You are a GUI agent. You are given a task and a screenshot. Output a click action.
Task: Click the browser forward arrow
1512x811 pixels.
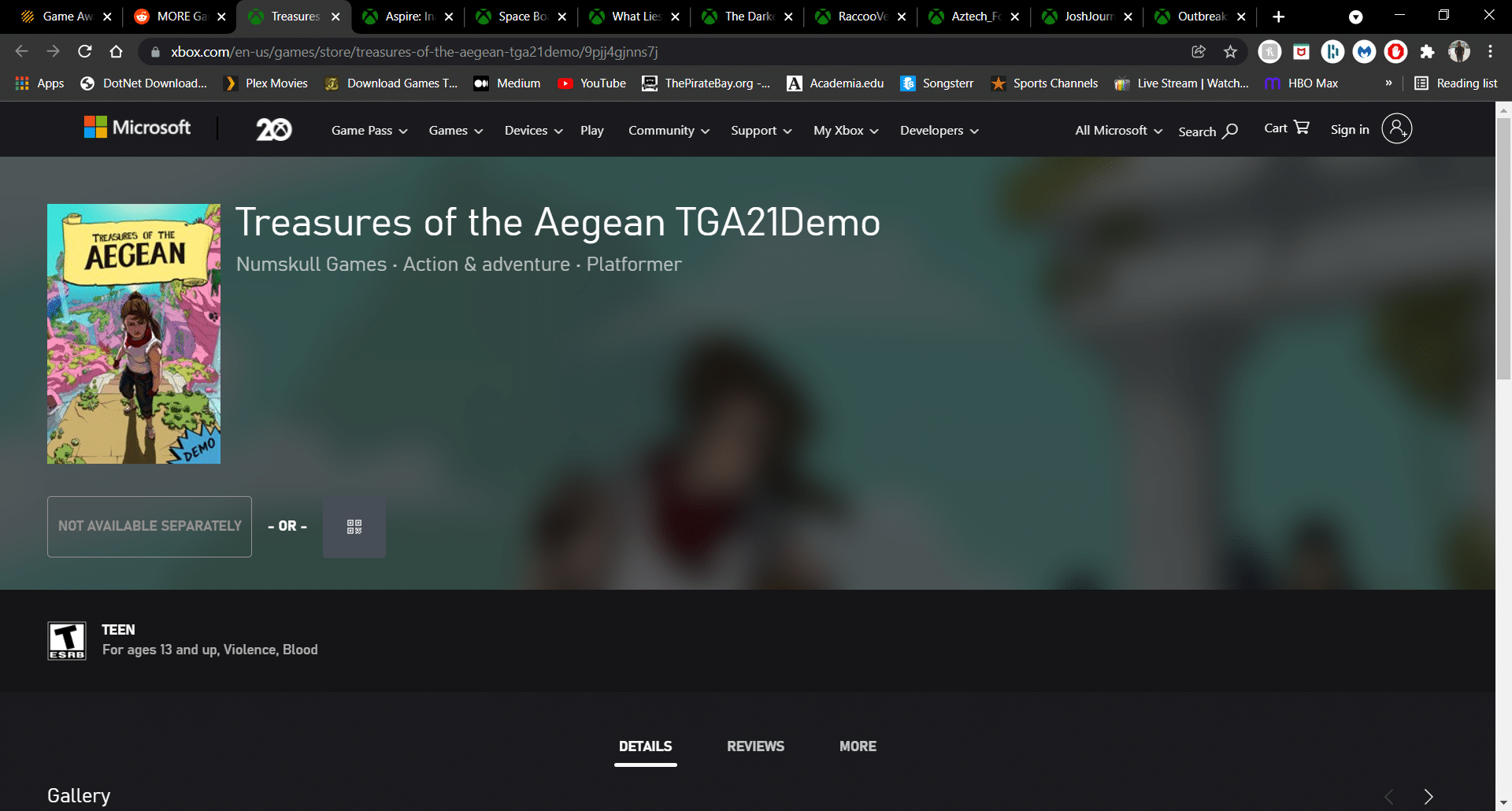[x=53, y=51]
